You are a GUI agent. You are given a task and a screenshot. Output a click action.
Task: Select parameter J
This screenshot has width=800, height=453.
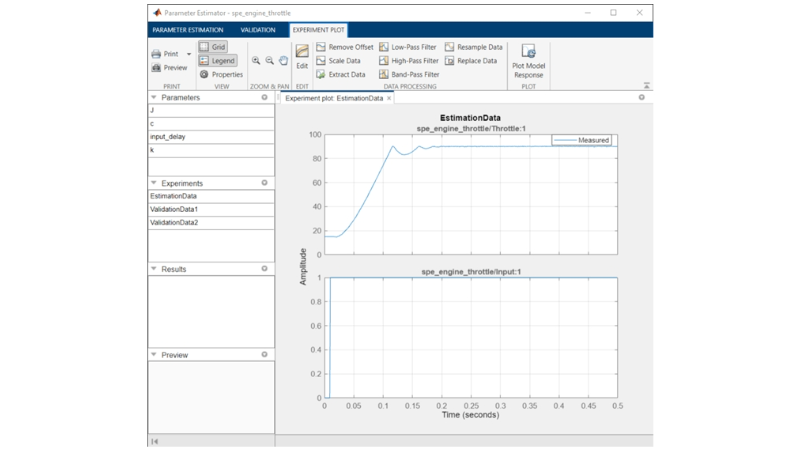[x=211, y=110]
